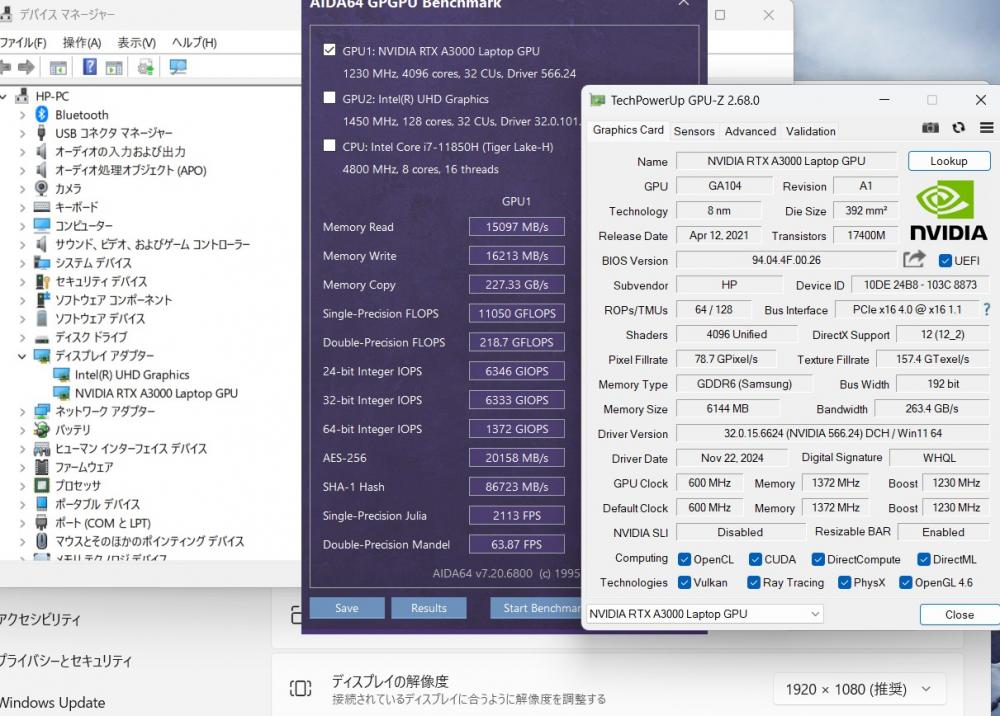Check the CPU Intel Core i7-11850H checkbox
This screenshot has height=716, width=1000.
(x=330, y=146)
